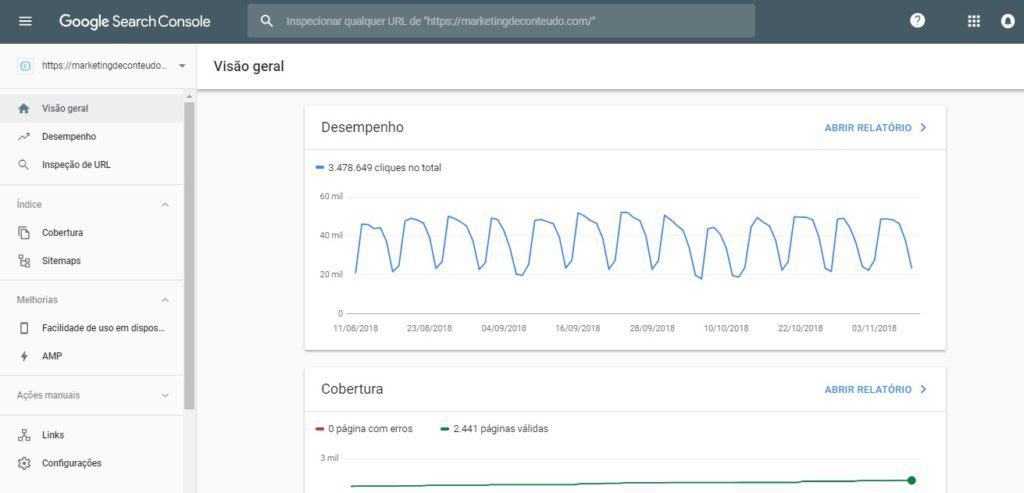Screen dimensions: 1024x493
Task: Click the 04/09/2018 axis date label
Action: pyautogui.click(x=504, y=328)
